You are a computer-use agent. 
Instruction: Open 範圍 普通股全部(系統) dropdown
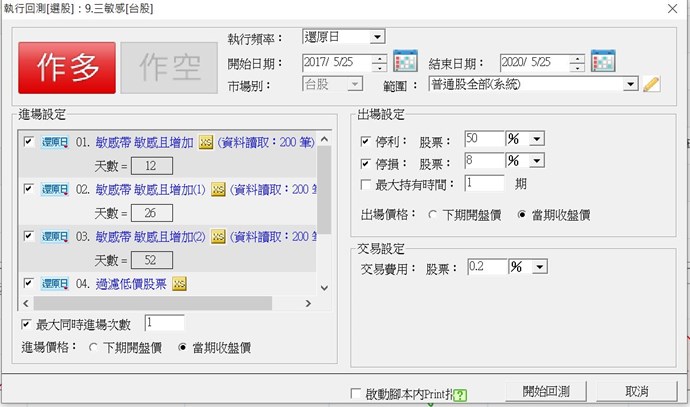pos(630,84)
